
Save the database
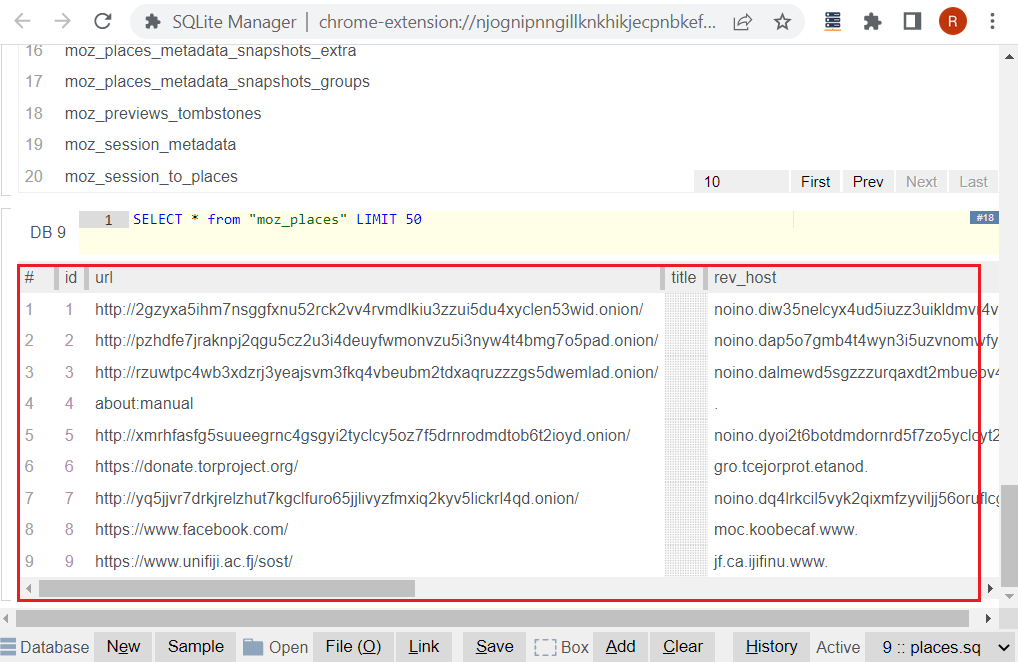[x=494, y=647]
